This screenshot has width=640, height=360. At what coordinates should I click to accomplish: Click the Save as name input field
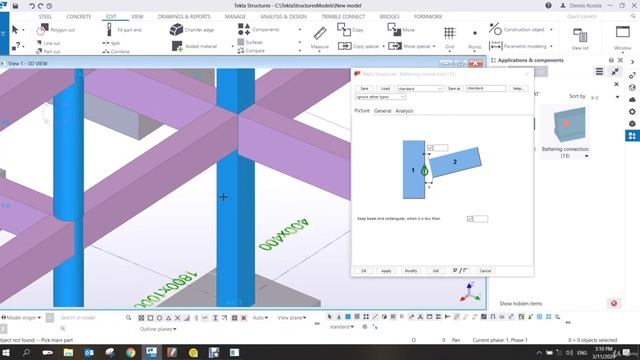point(486,88)
